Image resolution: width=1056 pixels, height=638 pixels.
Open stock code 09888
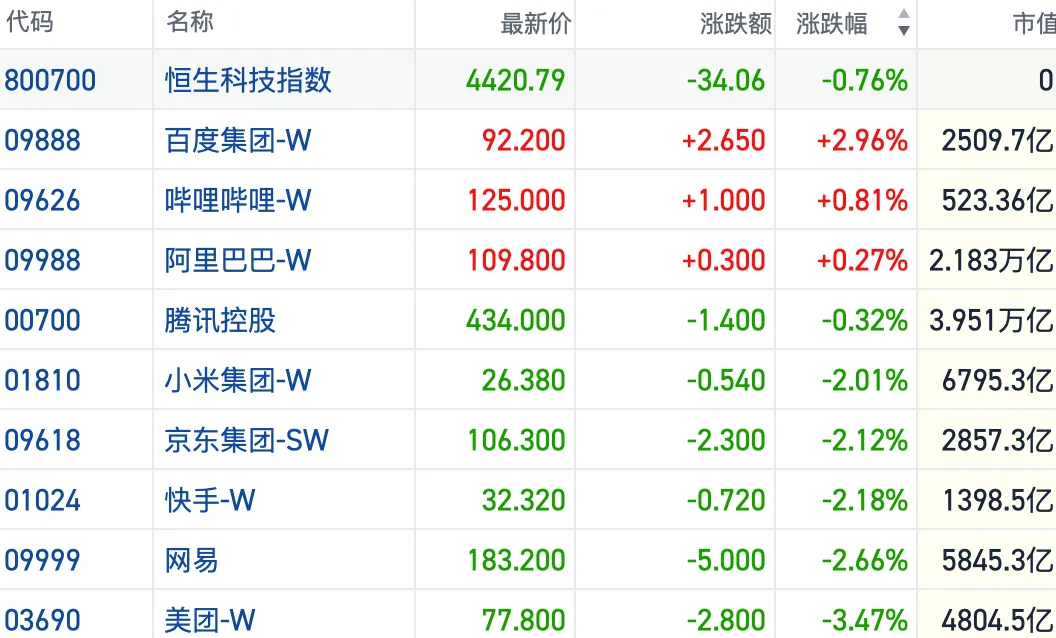(x=42, y=141)
